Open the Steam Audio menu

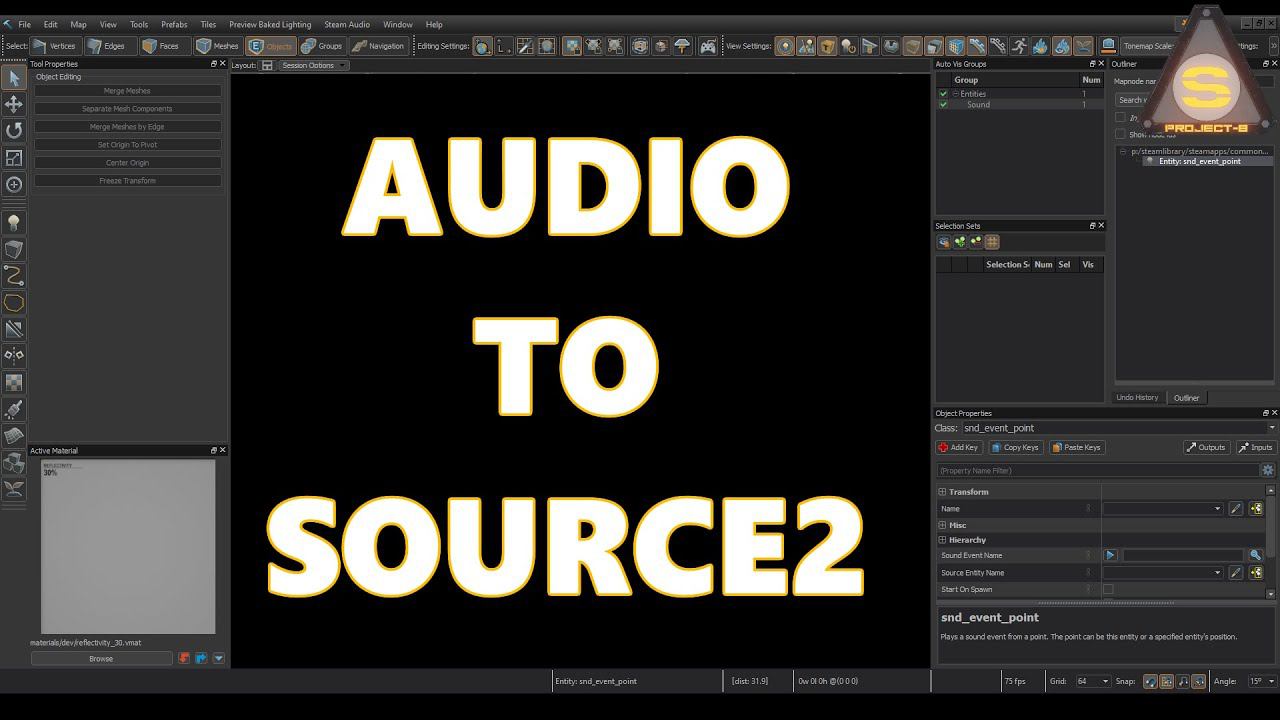tap(346, 24)
